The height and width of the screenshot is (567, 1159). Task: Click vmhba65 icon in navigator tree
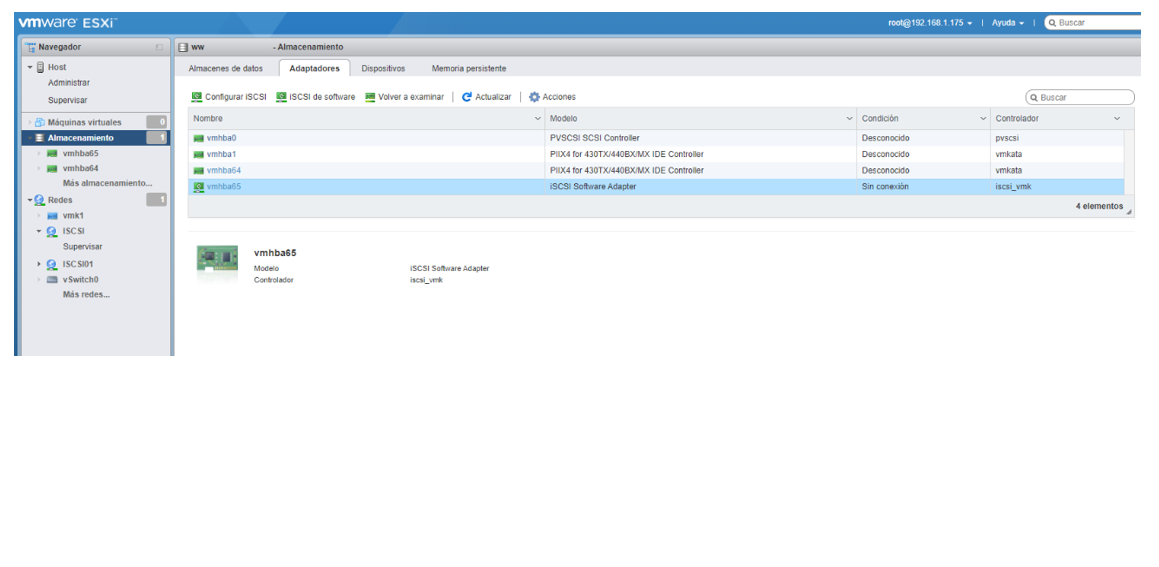point(52,153)
